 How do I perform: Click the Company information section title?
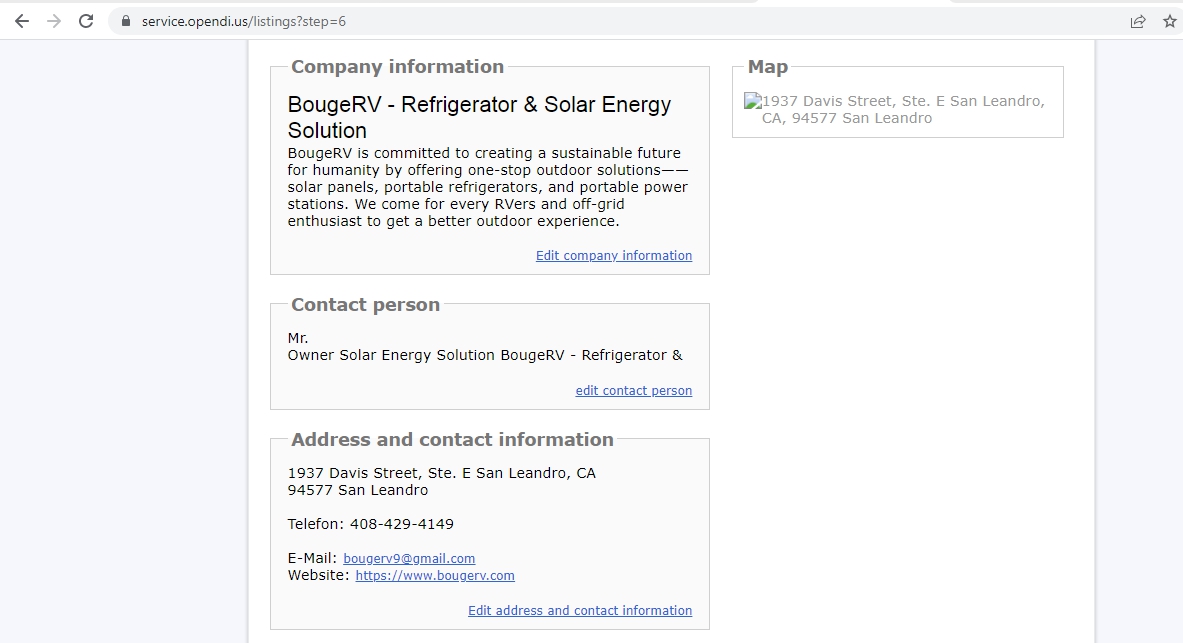pos(398,66)
